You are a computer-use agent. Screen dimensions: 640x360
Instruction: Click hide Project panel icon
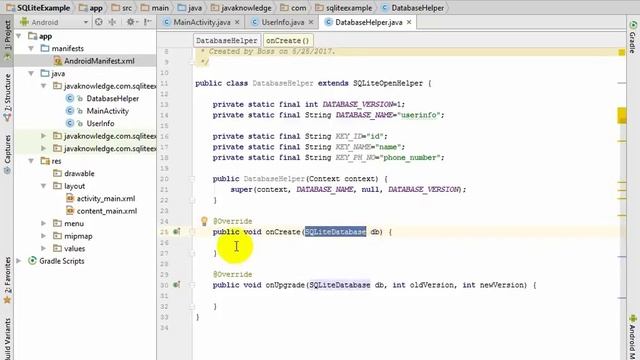(148, 22)
